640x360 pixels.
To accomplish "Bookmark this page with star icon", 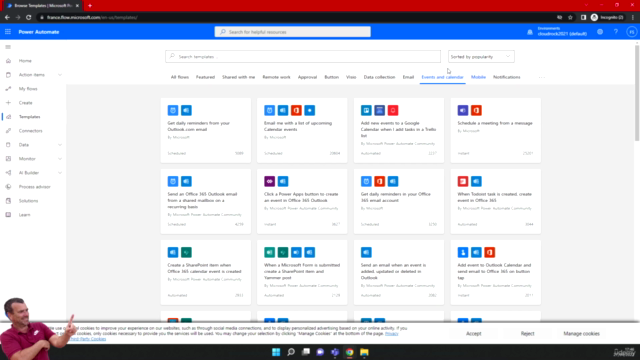I will coord(570,17).
